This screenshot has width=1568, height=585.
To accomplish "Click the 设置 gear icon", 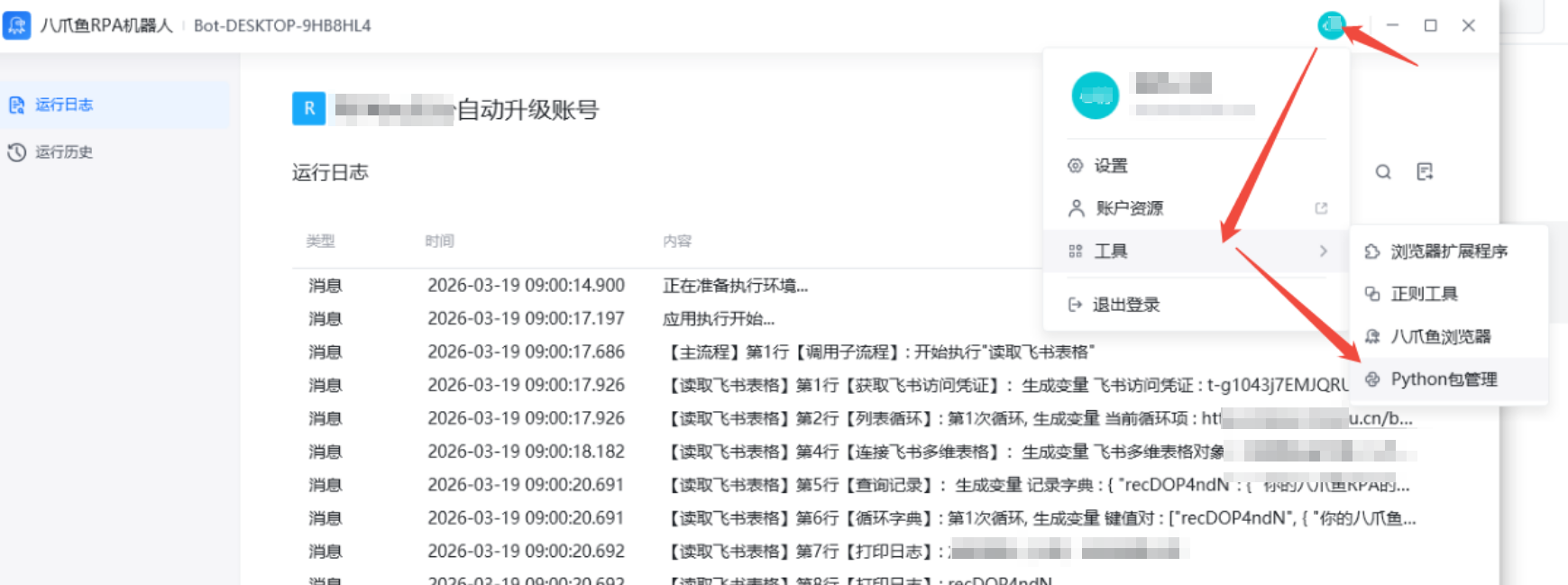I will click(1075, 166).
